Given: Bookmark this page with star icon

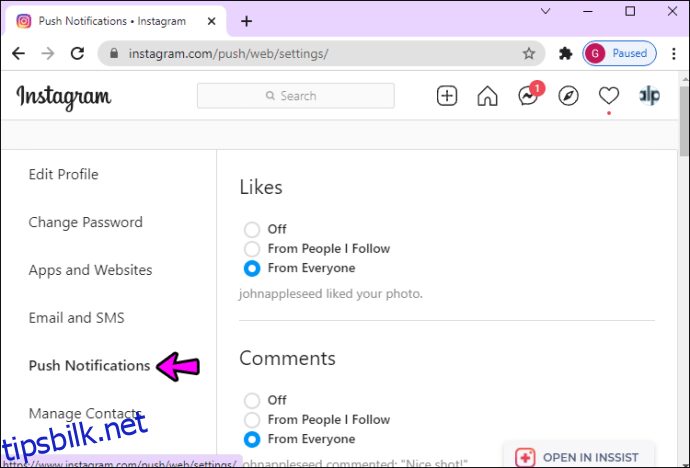Looking at the screenshot, I should click(529, 54).
